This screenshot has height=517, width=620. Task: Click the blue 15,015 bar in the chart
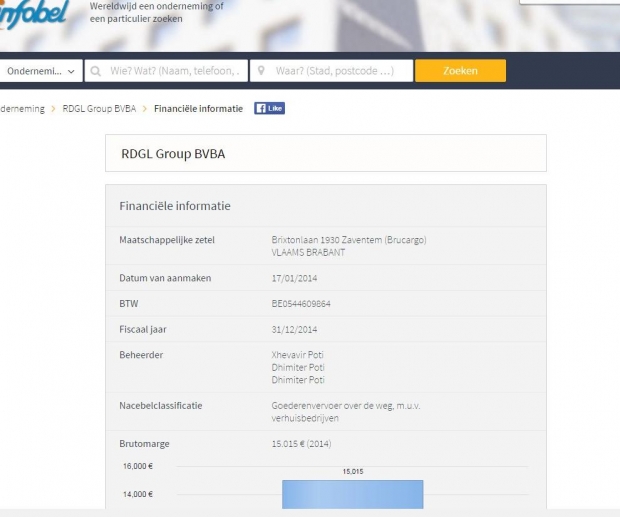(x=352, y=494)
